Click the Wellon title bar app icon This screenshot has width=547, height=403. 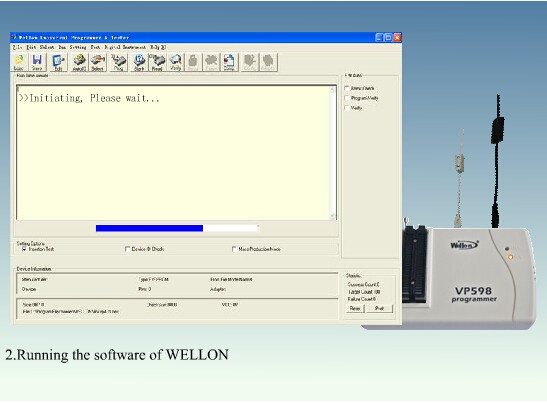[x=14, y=37]
